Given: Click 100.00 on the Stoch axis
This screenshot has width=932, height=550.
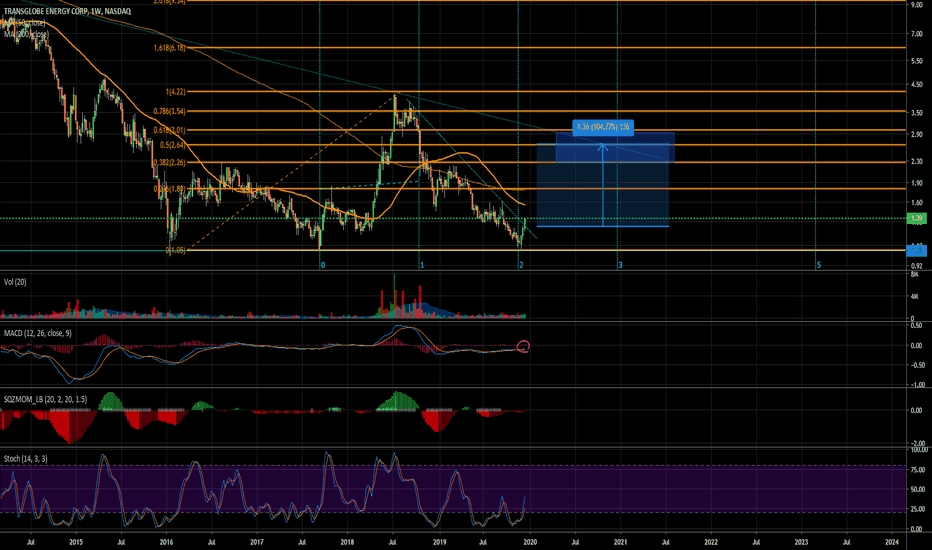Looking at the screenshot, I should click(918, 450).
